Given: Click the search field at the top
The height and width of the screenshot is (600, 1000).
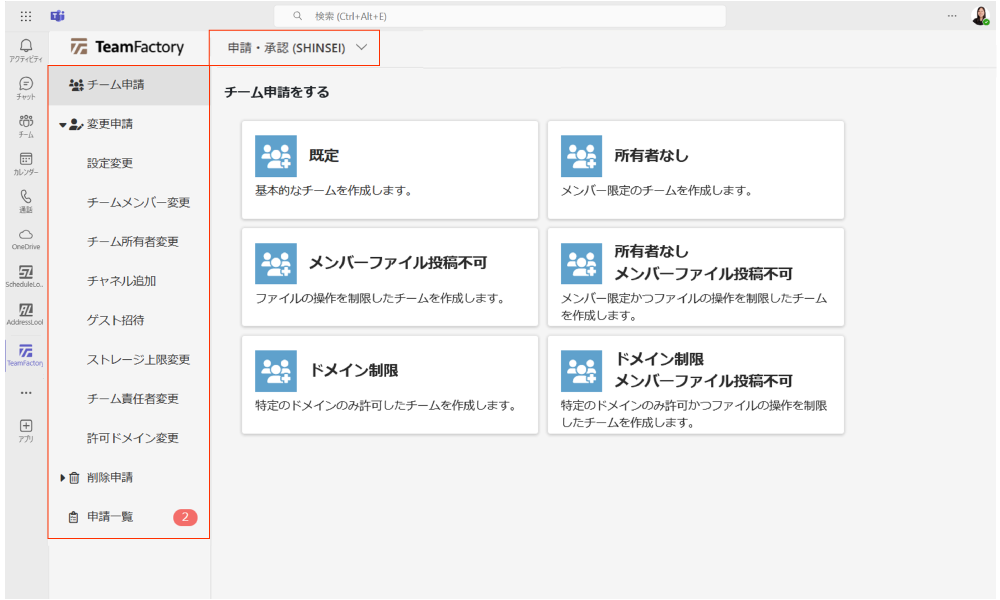Looking at the screenshot, I should [x=500, y=16].
